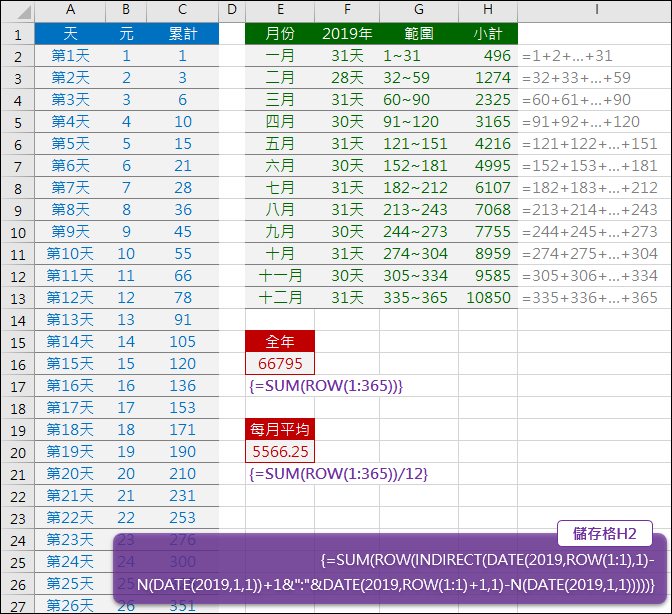Select row 1 header
This screenshot has width=672, height=614.
[x=18, y=34]
